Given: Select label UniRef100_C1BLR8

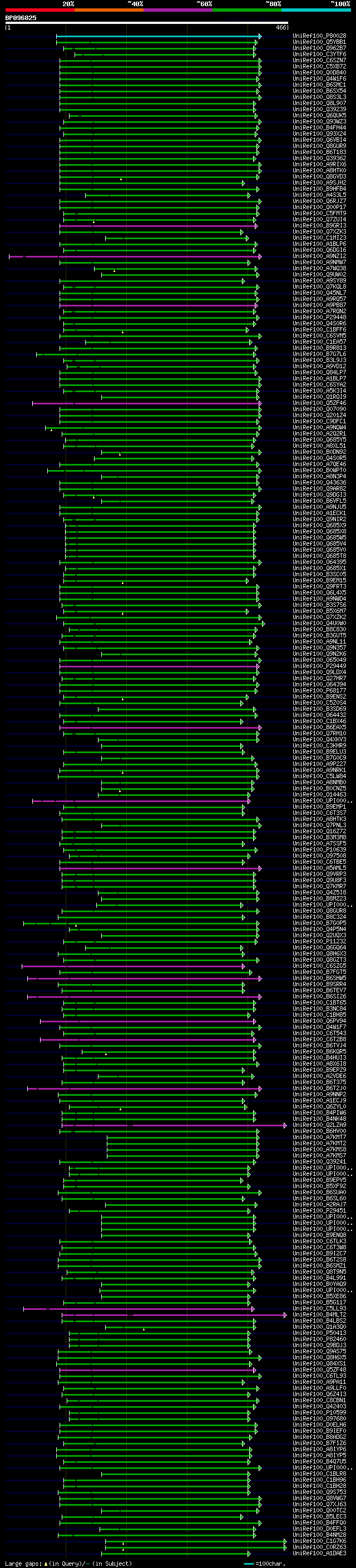Looking at the screenshot, I should (319, 1473).
